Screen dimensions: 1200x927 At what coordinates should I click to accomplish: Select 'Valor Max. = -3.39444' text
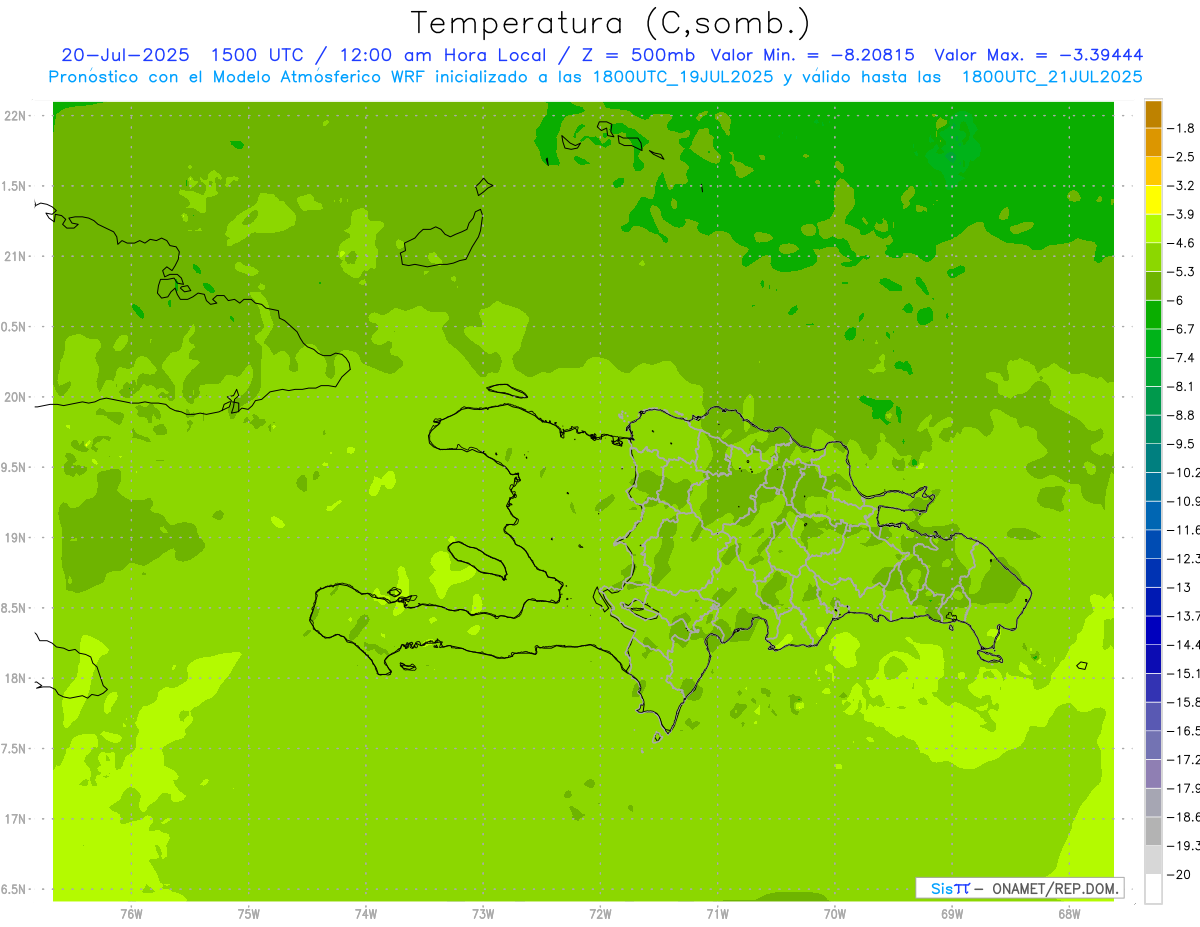pyautogui.click(x=1038, y=55)
